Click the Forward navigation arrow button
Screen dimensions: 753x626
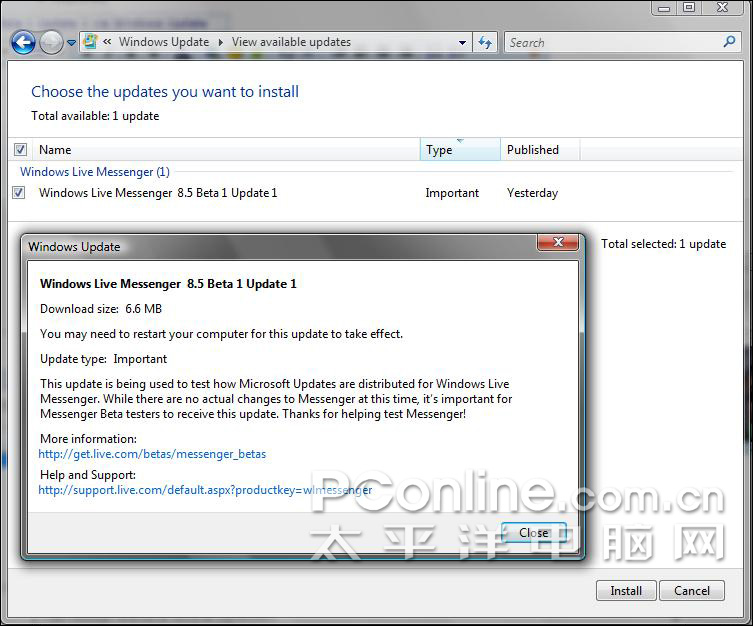pos(51,43)
